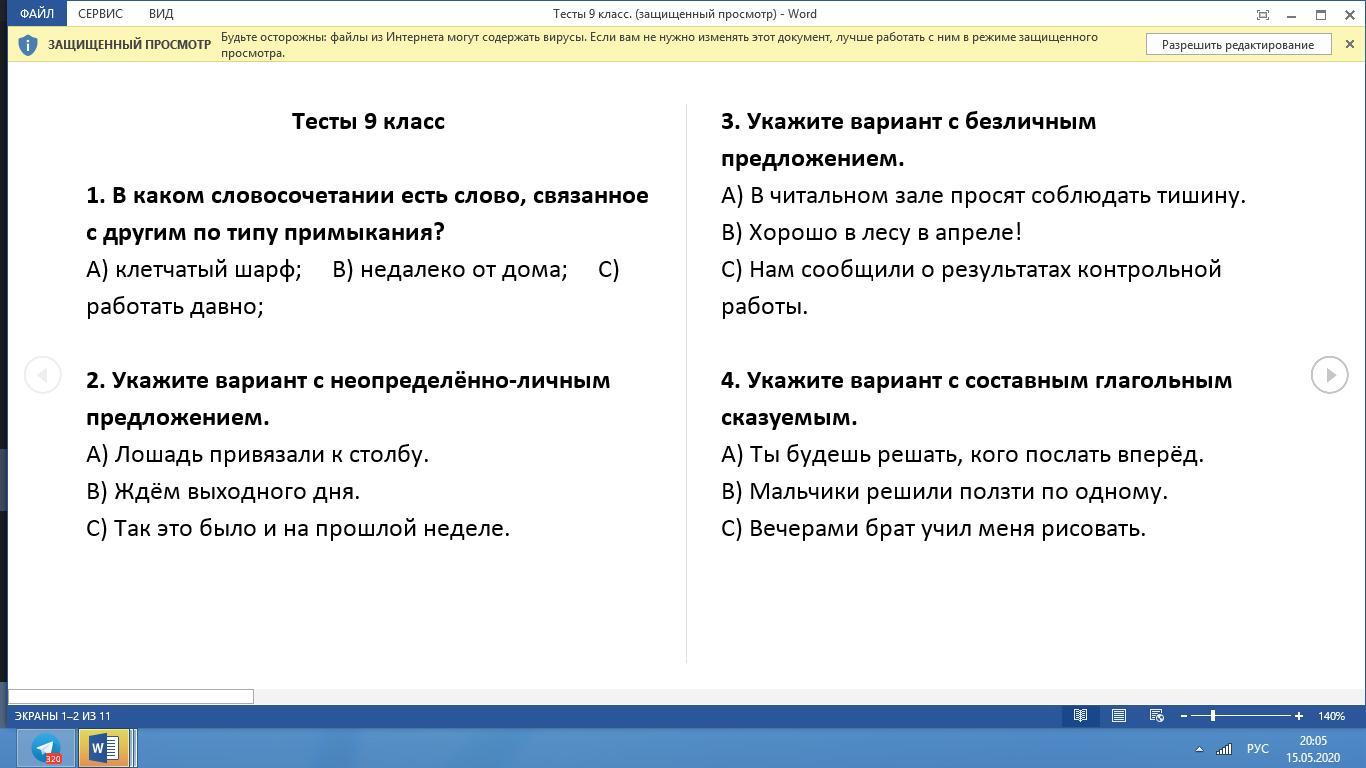Click the protected view shield icon
Viewport: 1366px width, 768px height.
(x=28, y=45)
